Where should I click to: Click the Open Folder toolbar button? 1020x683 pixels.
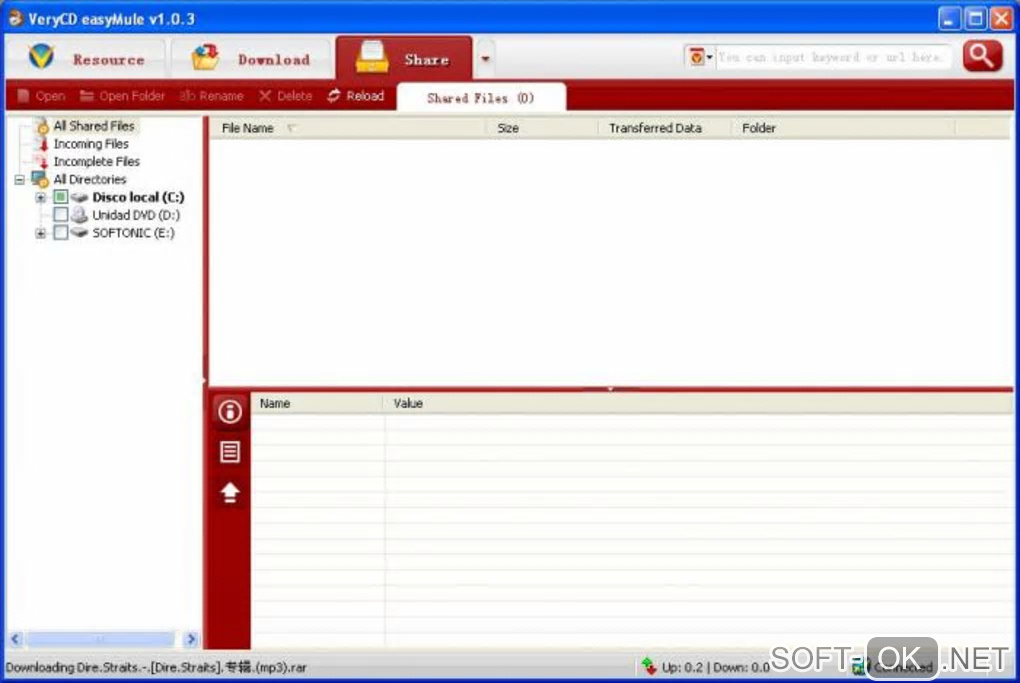[x=122, y=96]
